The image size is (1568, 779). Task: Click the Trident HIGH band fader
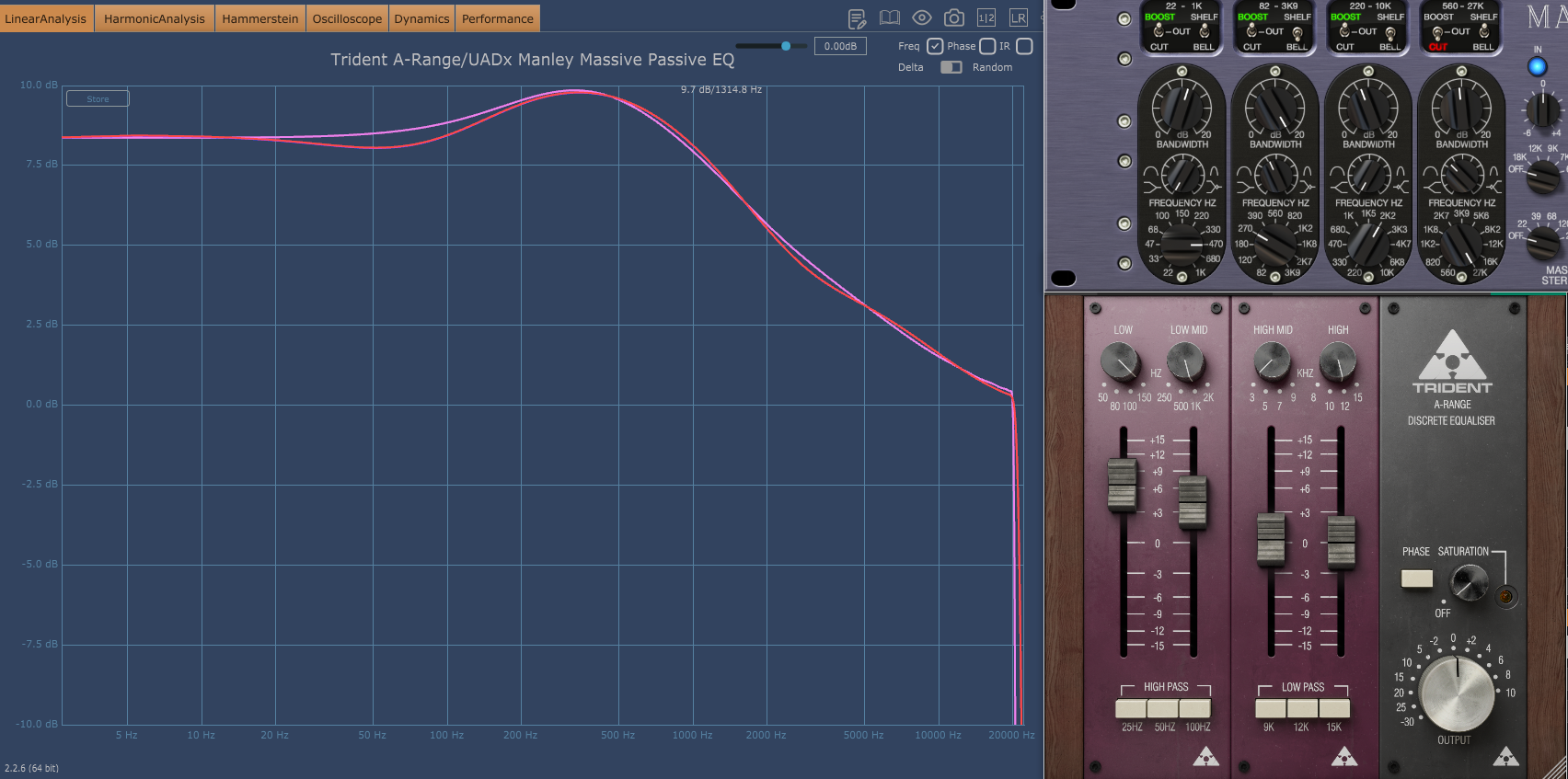[1341, 543]
